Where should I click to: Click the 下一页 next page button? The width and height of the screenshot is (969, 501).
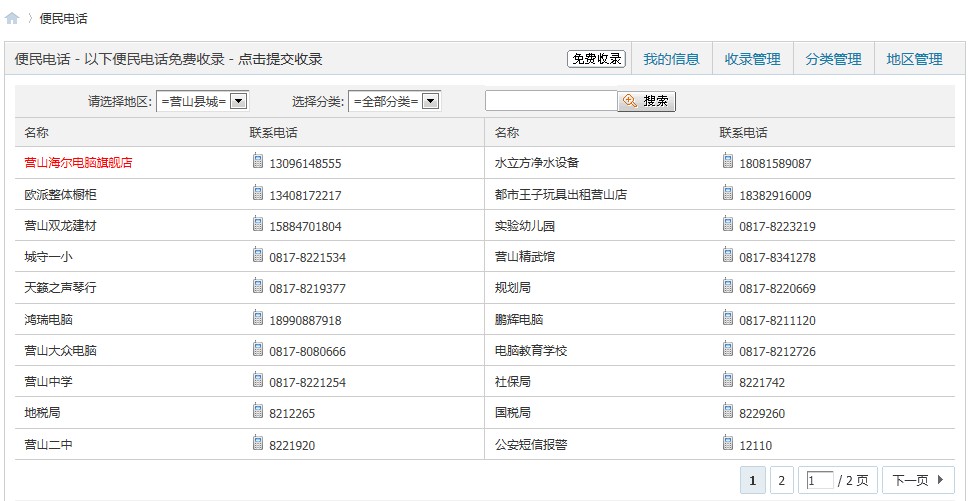[918, 480]
